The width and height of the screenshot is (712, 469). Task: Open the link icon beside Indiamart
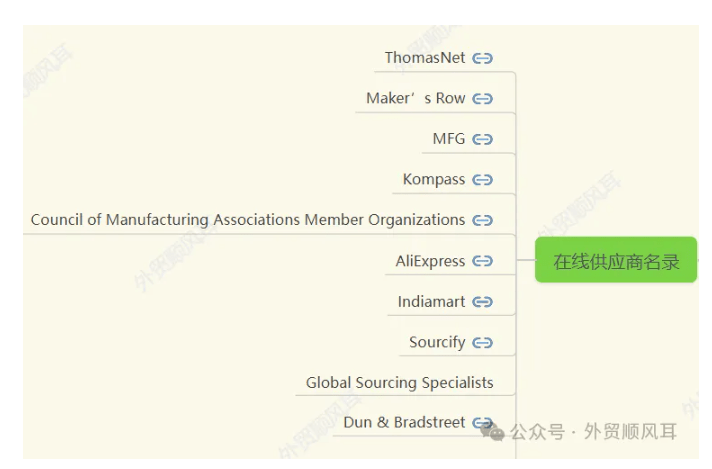point(482,302)
